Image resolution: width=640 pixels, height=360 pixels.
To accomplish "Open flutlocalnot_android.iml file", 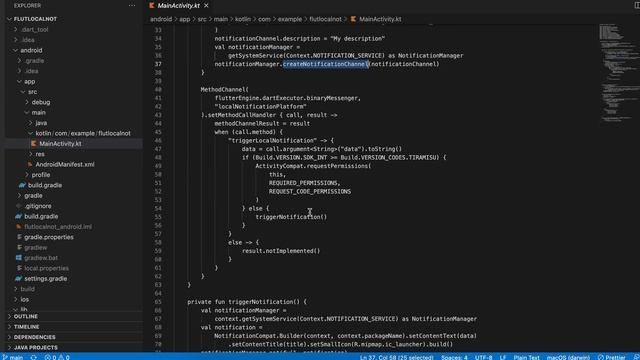I will tap(58, 227).
